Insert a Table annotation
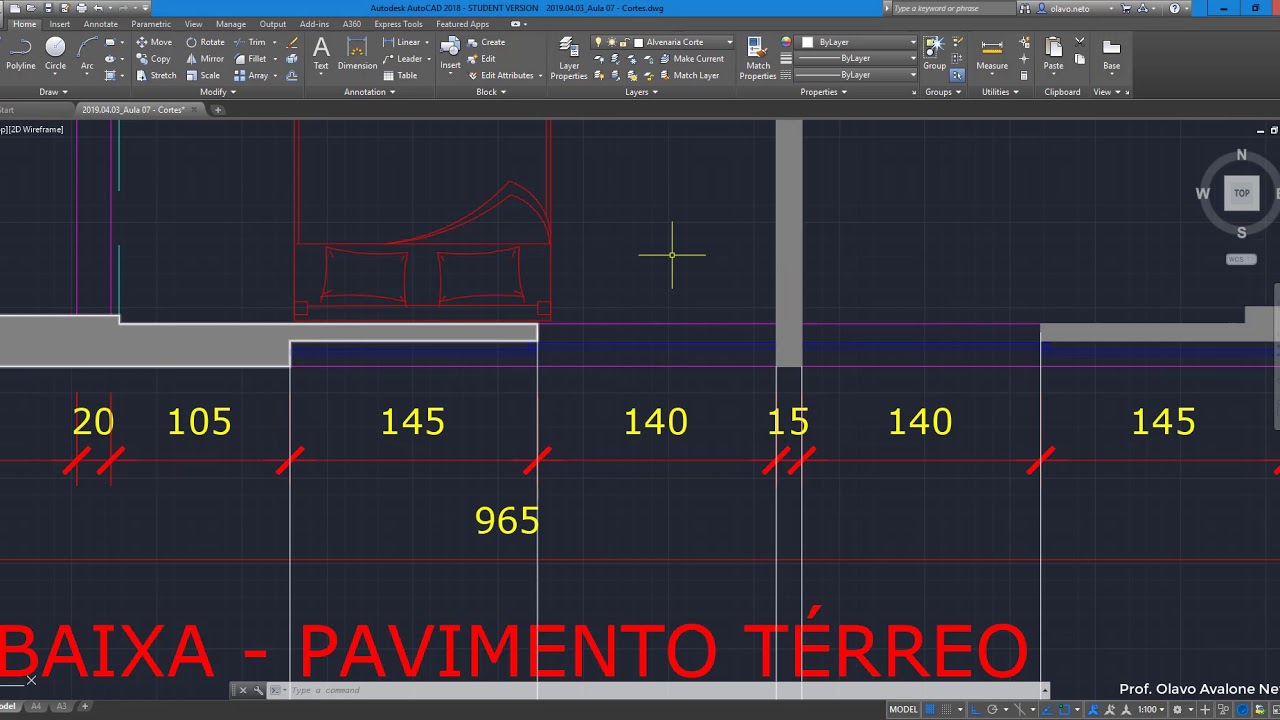Image resolution: width=1280 pixels, height=720 pixels. [400, 75]
